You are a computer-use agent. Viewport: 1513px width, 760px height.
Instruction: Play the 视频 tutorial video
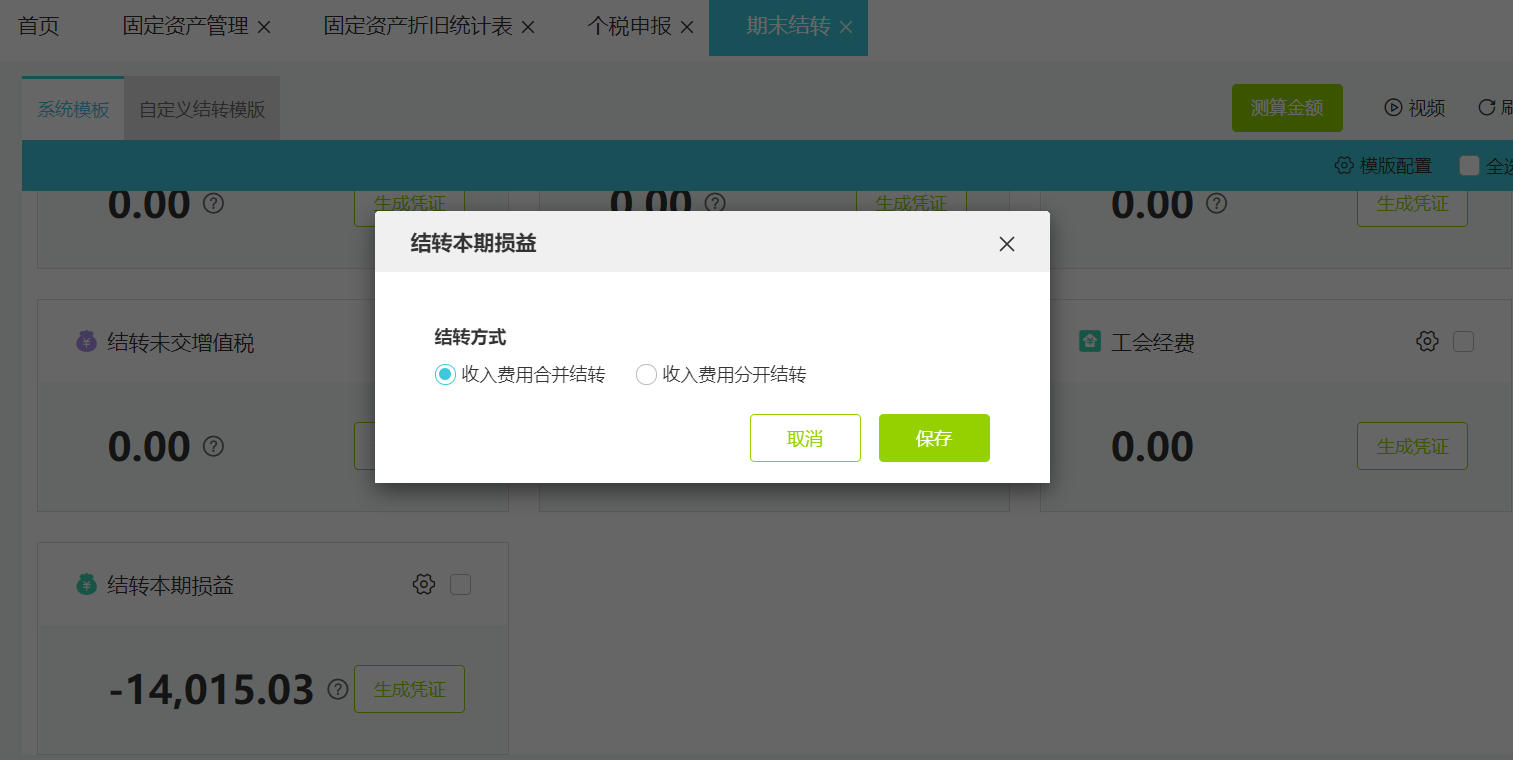coord(1414,107)
